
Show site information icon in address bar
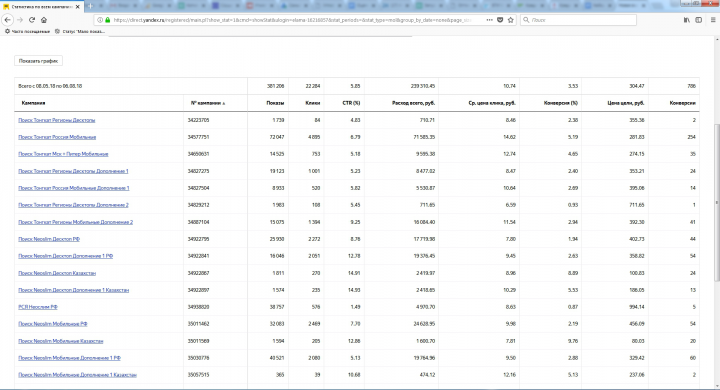(x=100, y=20)
